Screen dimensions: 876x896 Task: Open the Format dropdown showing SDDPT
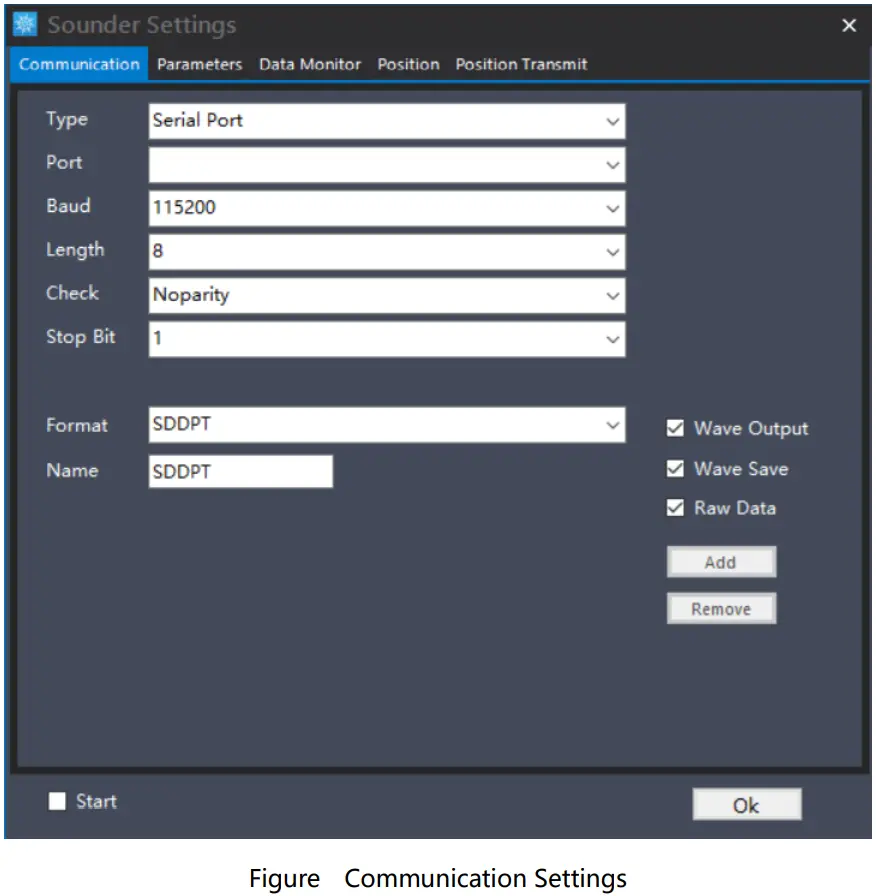pyautogui.click(x=614, y=425)
